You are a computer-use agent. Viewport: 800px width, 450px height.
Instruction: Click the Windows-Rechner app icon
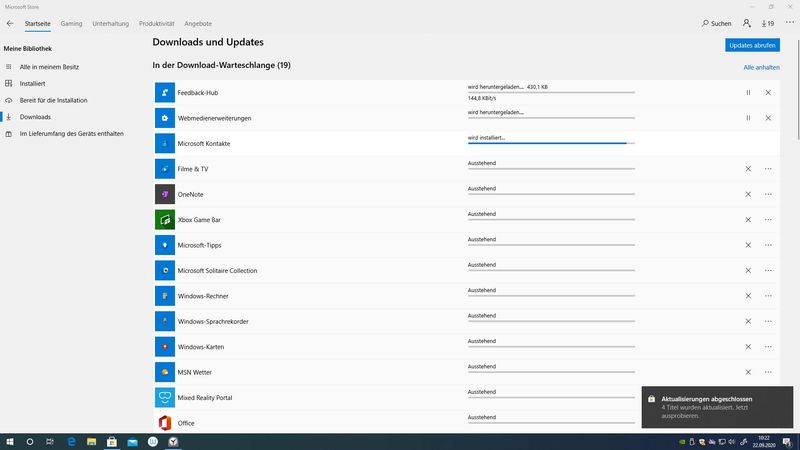pyautogui.click(x=165, y=296)
